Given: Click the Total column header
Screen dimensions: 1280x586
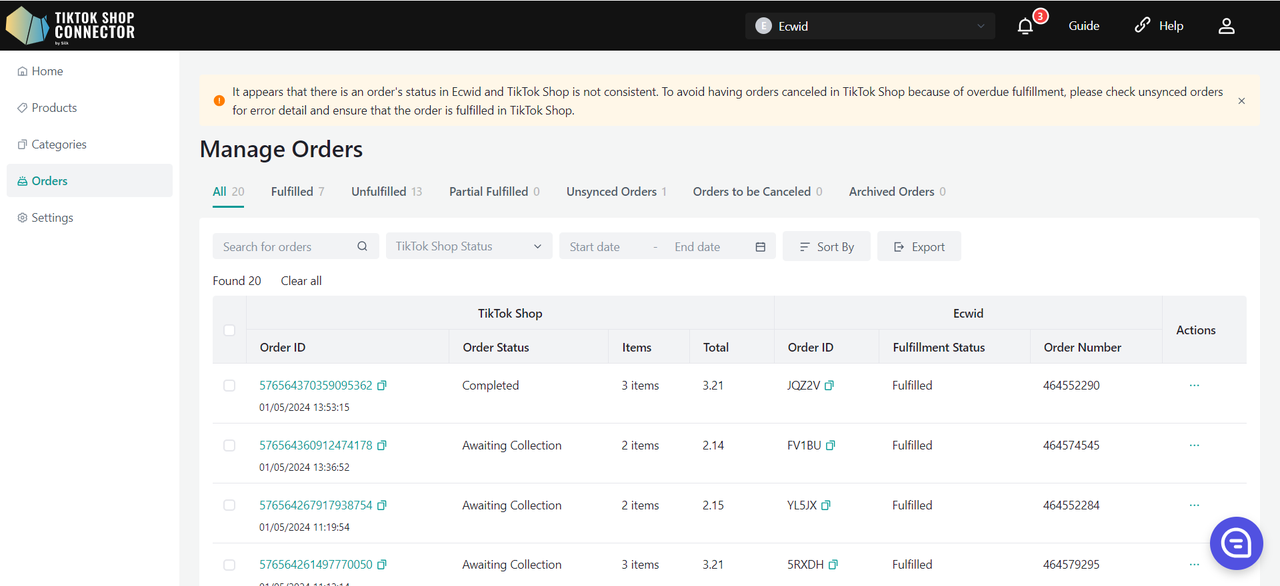Looking at the screenshot, I should [716, 347].
